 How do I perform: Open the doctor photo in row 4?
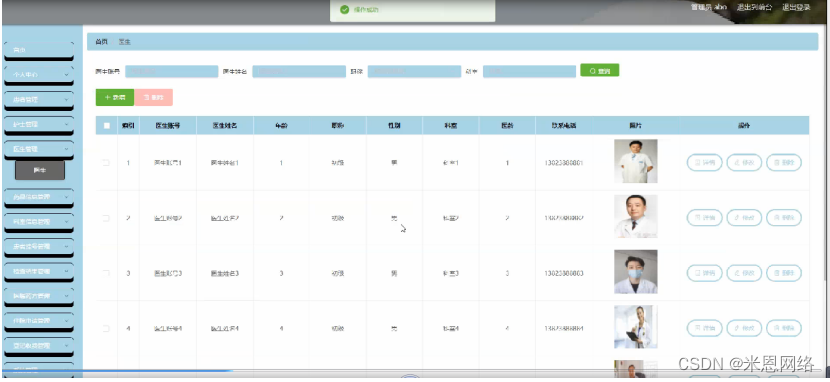[636, 327]
